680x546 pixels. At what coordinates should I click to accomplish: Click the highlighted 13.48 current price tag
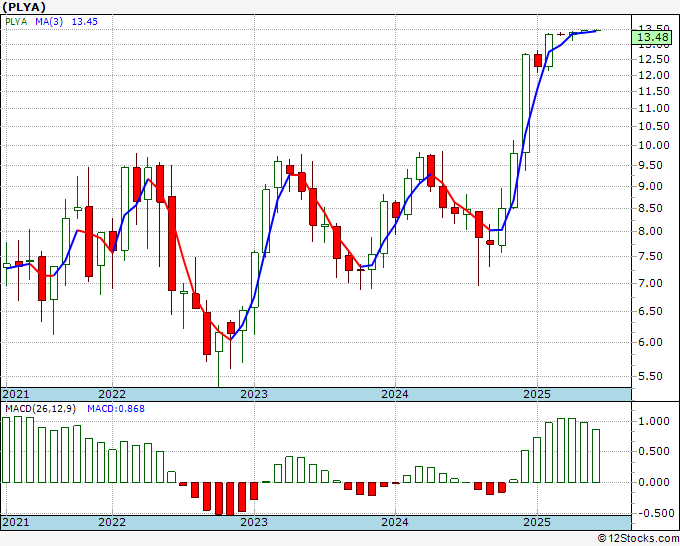[653, 37]
